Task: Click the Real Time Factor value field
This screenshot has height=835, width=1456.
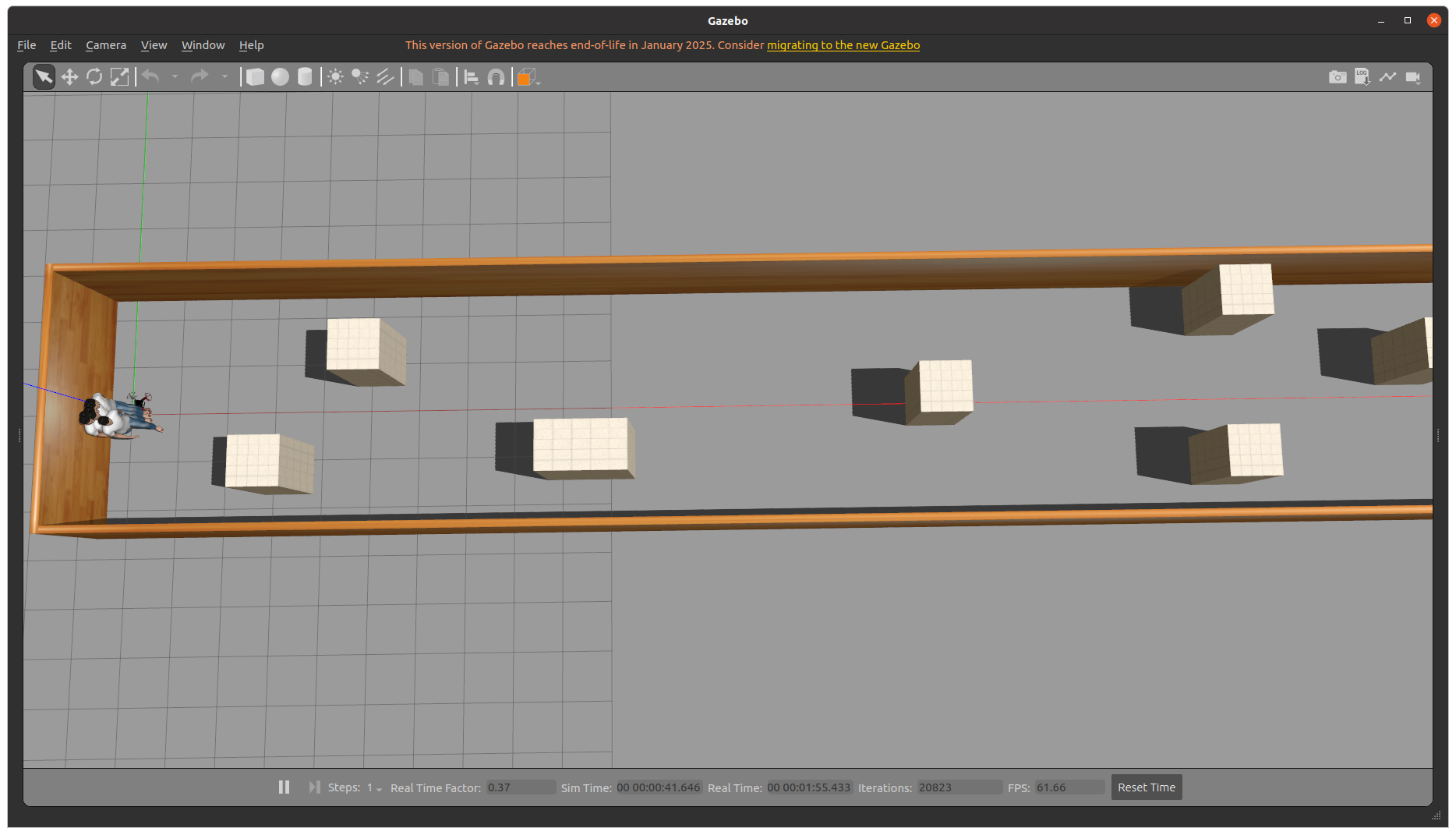Action: (521, 787)
